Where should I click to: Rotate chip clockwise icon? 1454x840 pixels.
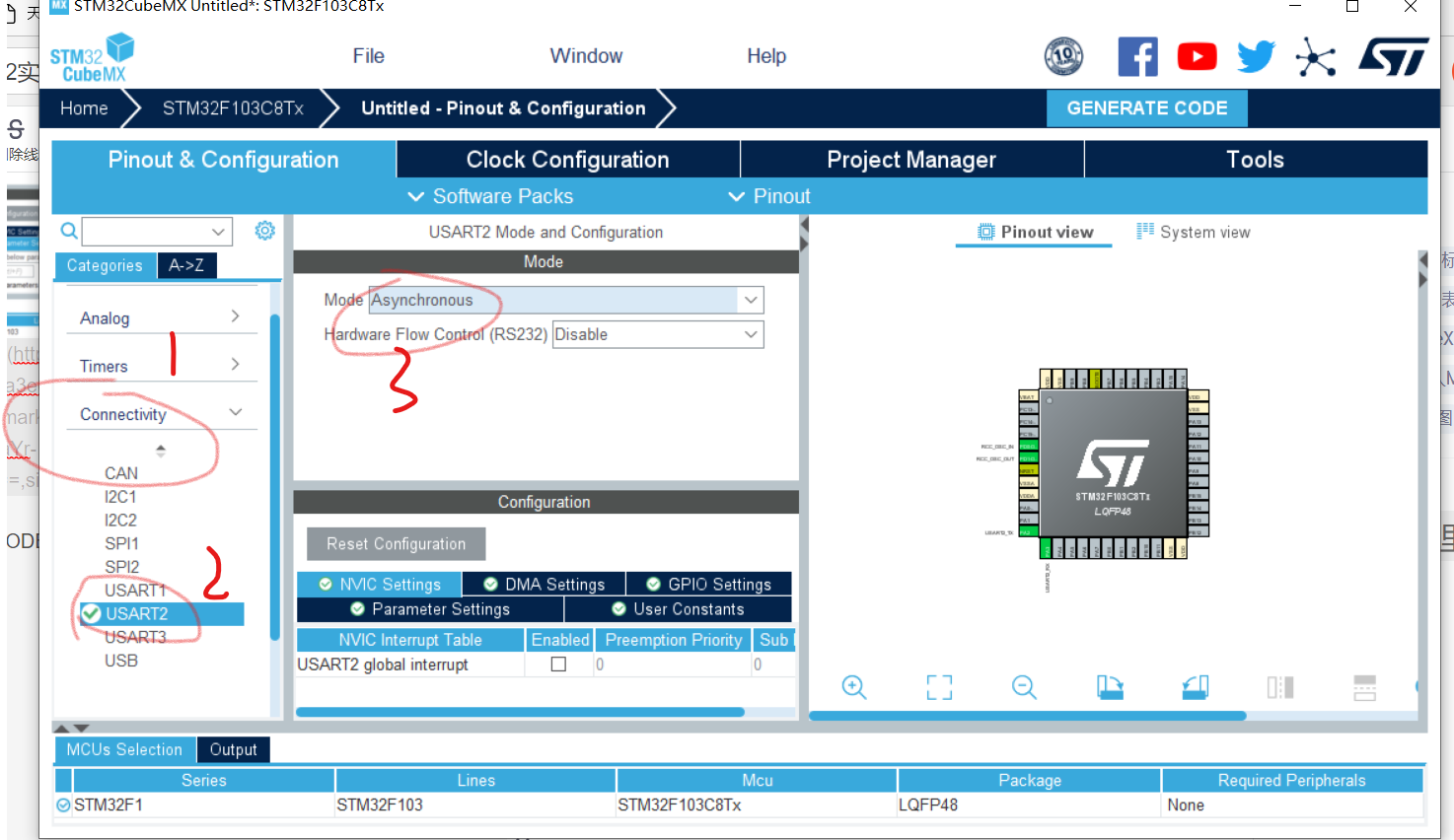click(x=1110, y=687)
